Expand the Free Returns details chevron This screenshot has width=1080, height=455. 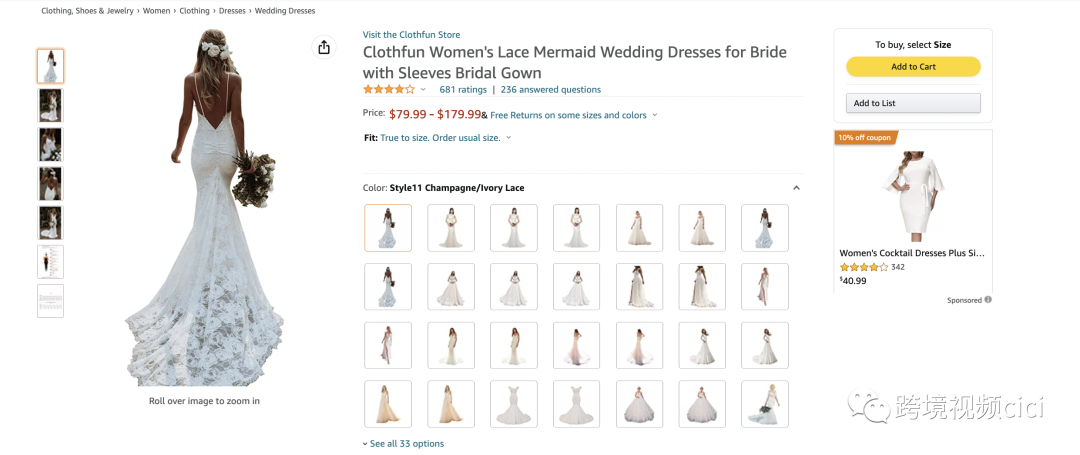click(655, 115)
